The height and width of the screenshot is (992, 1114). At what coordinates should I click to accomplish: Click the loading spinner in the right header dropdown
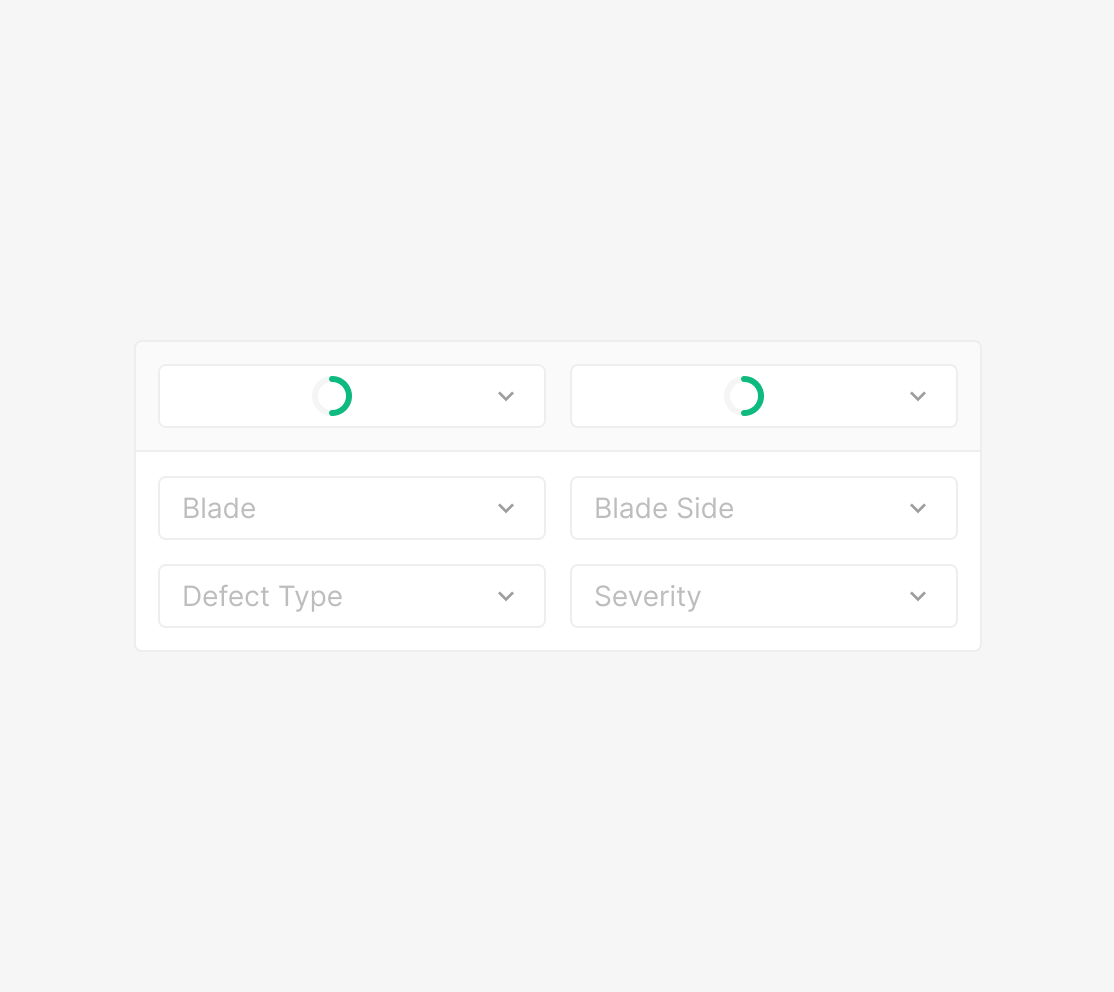point(744,396)
